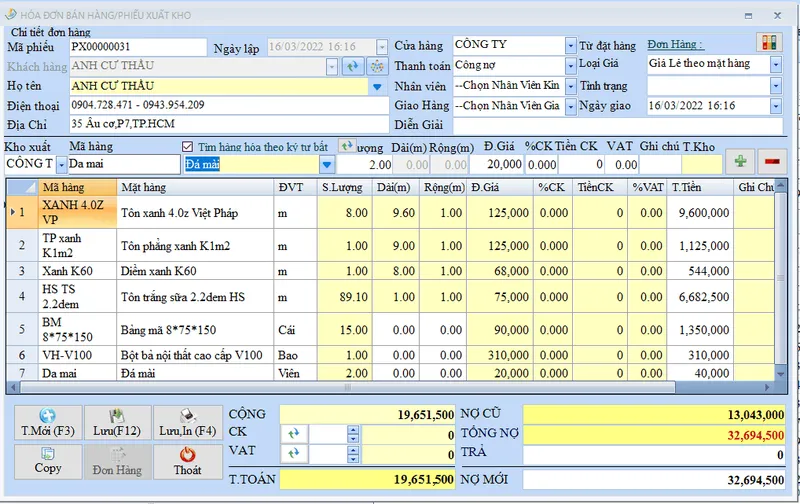The height and width of the screenshot is (504, 800).
Task: Click the grid vertical scrollbar down arrow
Action: point(781,374)
